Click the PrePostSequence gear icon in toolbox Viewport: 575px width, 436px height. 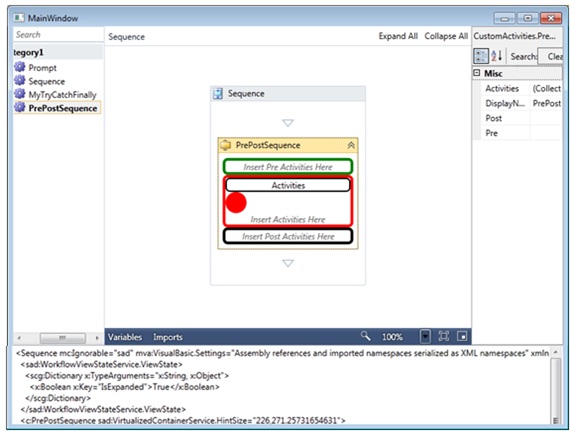[20, 108]
